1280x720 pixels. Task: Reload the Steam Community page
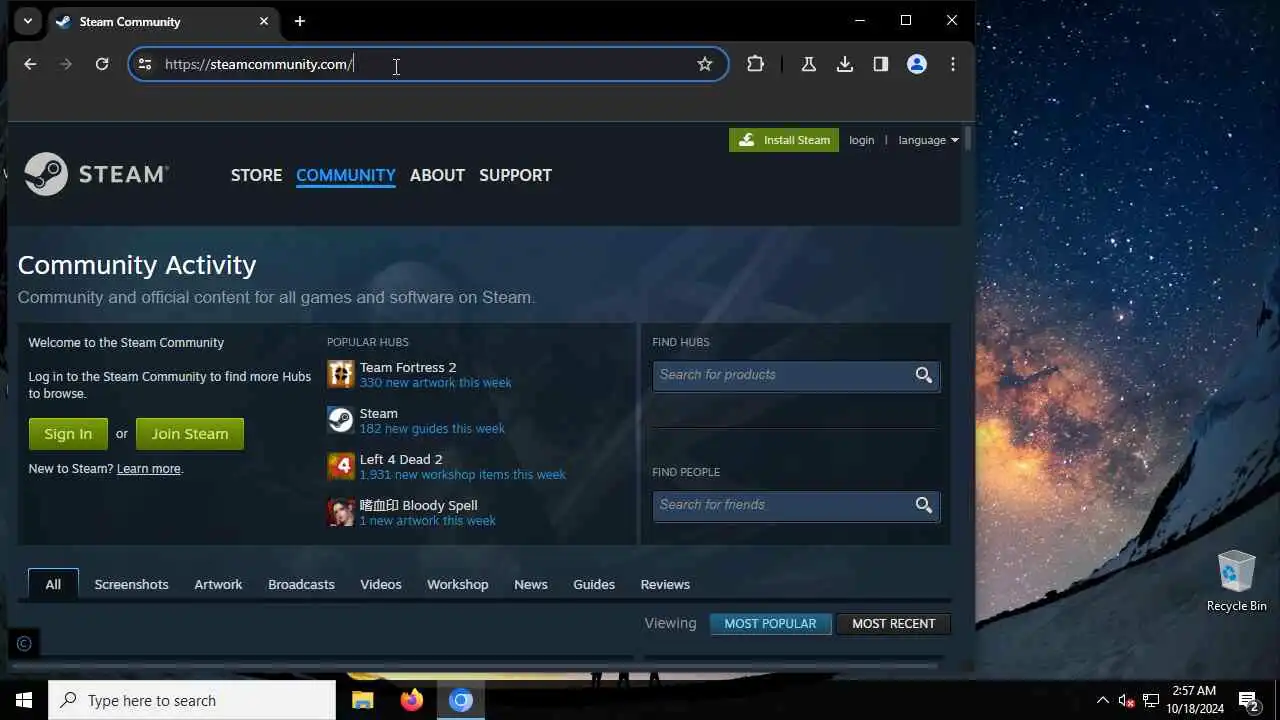[102, 64]
